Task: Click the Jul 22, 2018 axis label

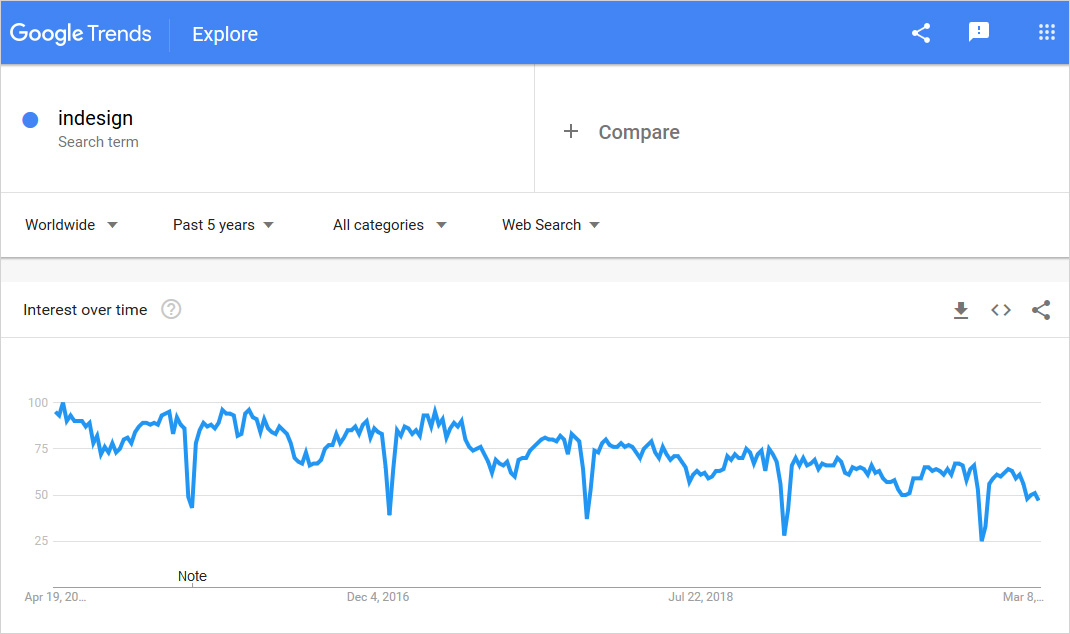Action: pyautogui.click(x=700, y=597)
